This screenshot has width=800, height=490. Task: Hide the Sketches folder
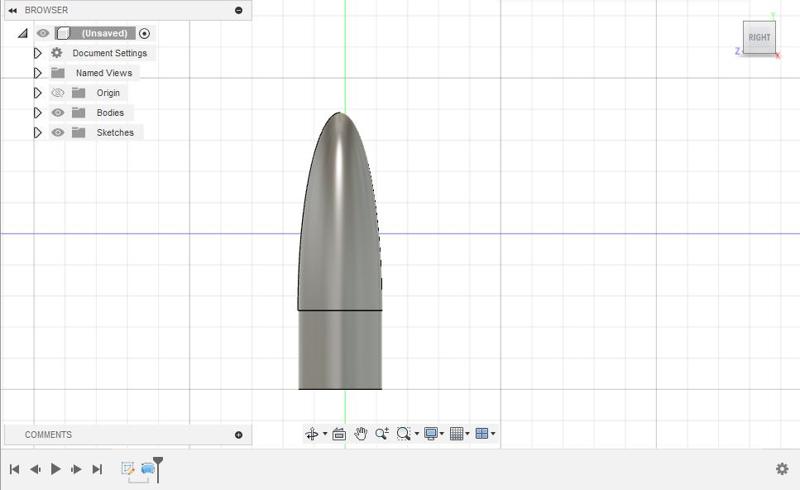click(58, 132)
